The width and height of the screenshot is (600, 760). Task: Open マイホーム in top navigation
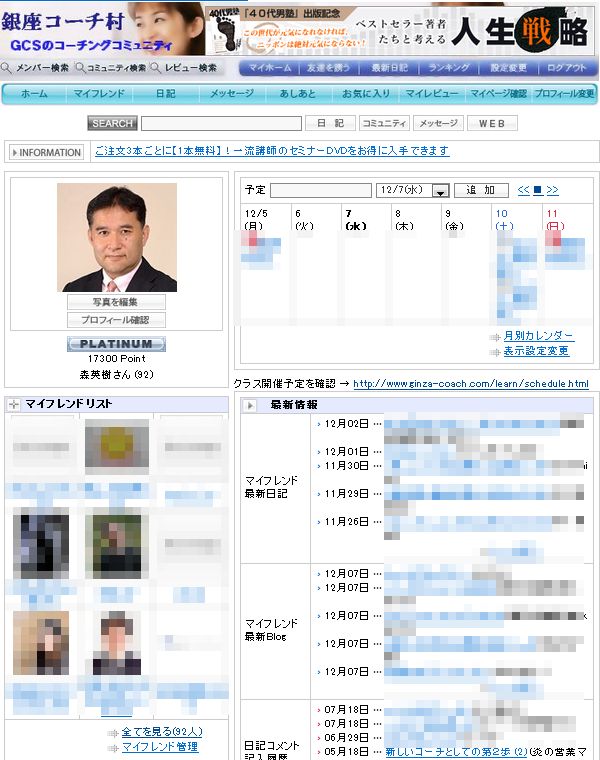pyautogui.click(x=269, y=68)
